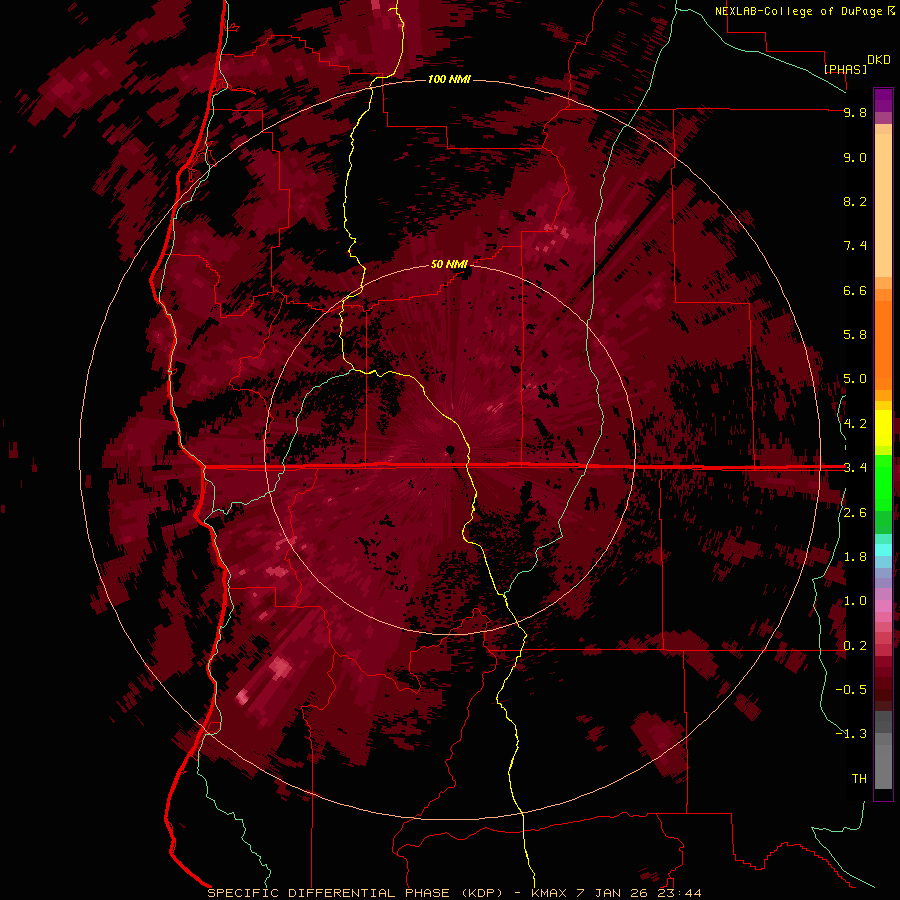Click the 1.0 scale value
The image size is (900, 900).
pos(855,601)
